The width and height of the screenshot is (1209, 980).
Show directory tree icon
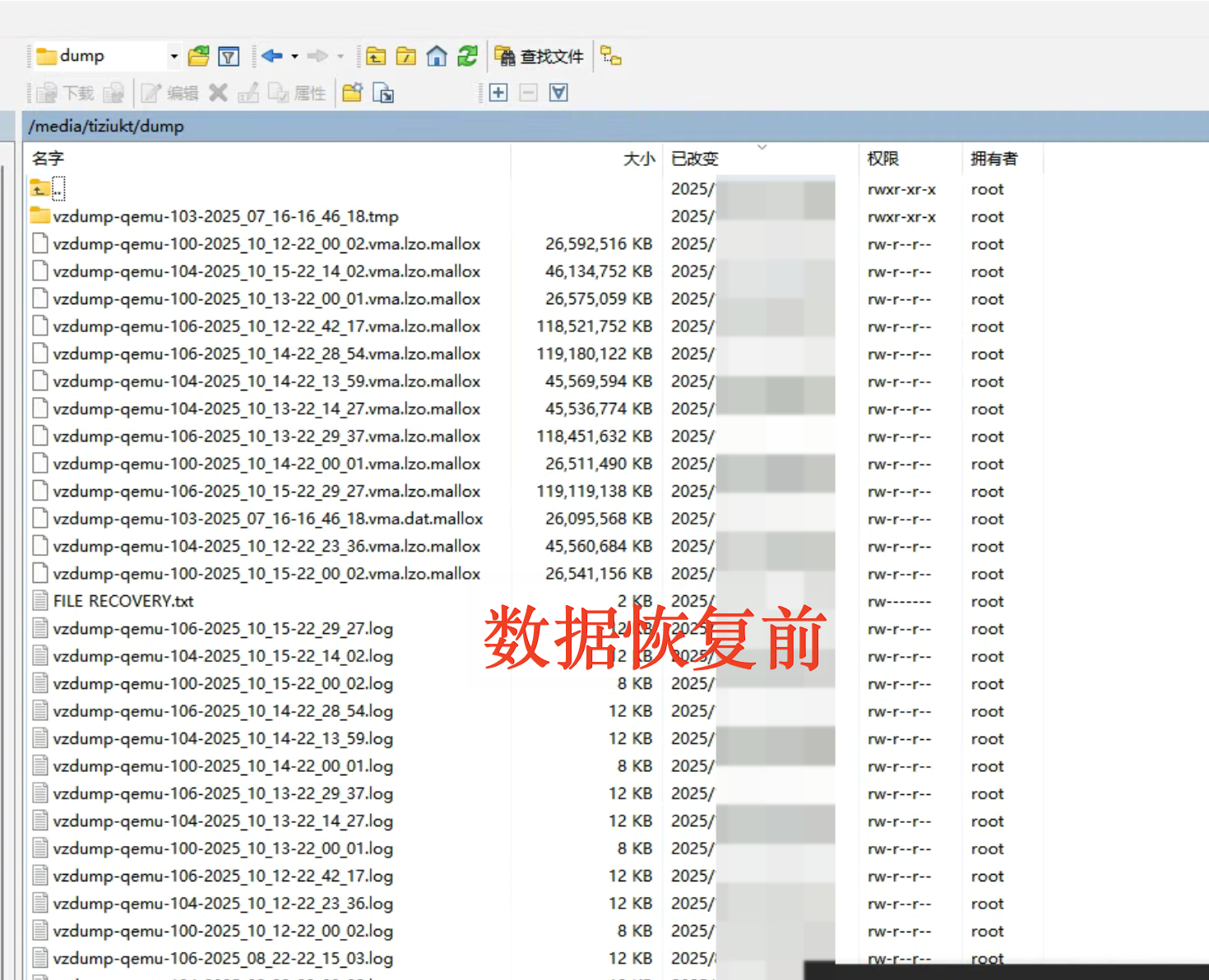tap(611, 56)
